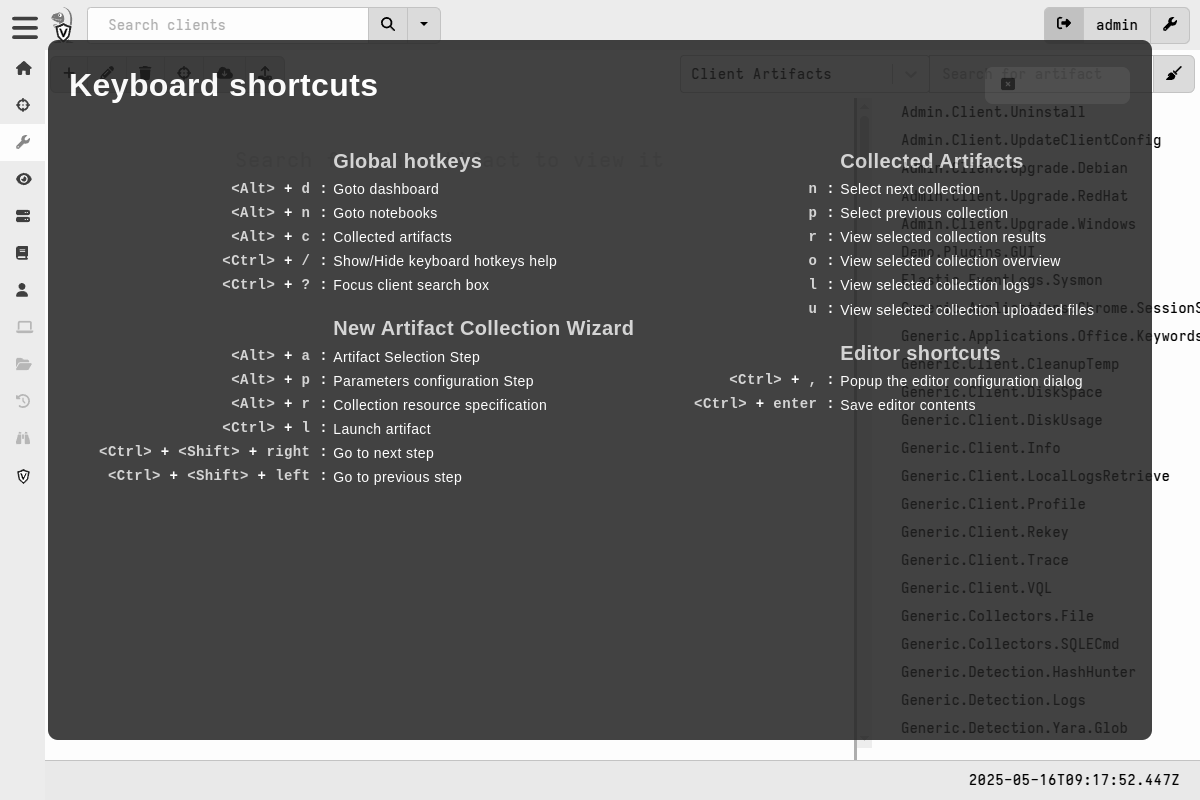This screenshot has height=800, width=1200.
Task: Select Generic.Detection.Logs artifact
Action: 993,700
